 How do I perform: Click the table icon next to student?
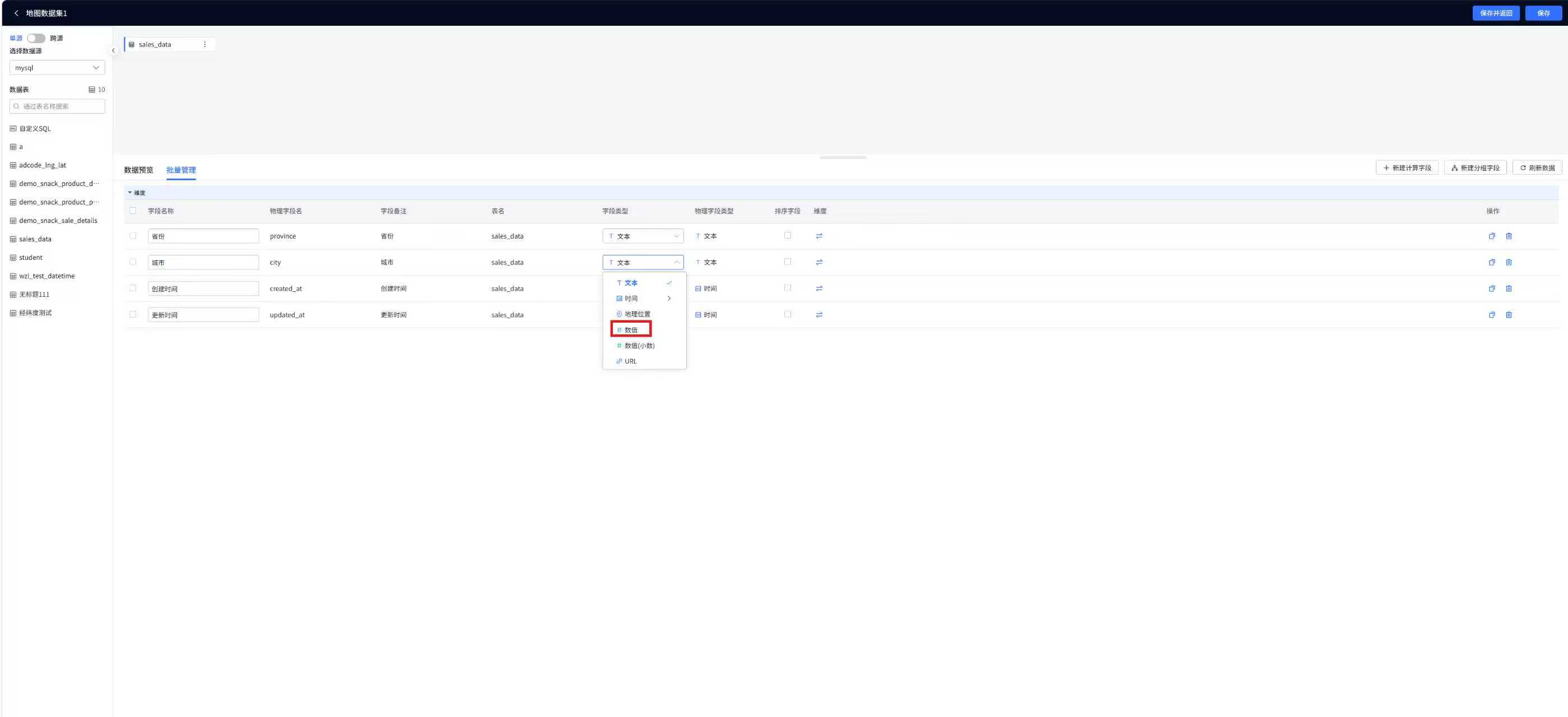pyautogui.click(x=13, y=258)
